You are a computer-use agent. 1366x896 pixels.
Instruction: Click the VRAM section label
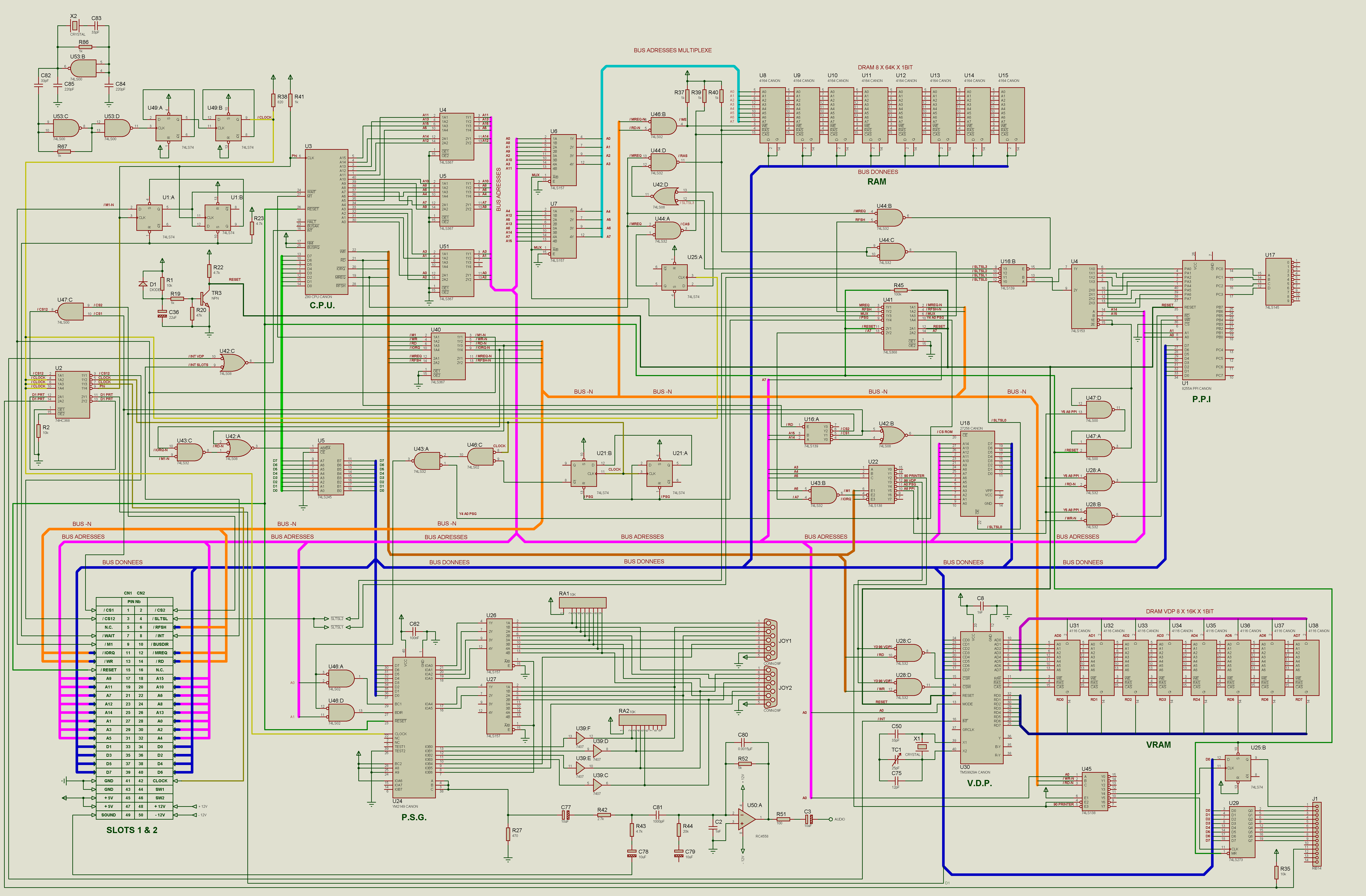[x=1158, y=745]
